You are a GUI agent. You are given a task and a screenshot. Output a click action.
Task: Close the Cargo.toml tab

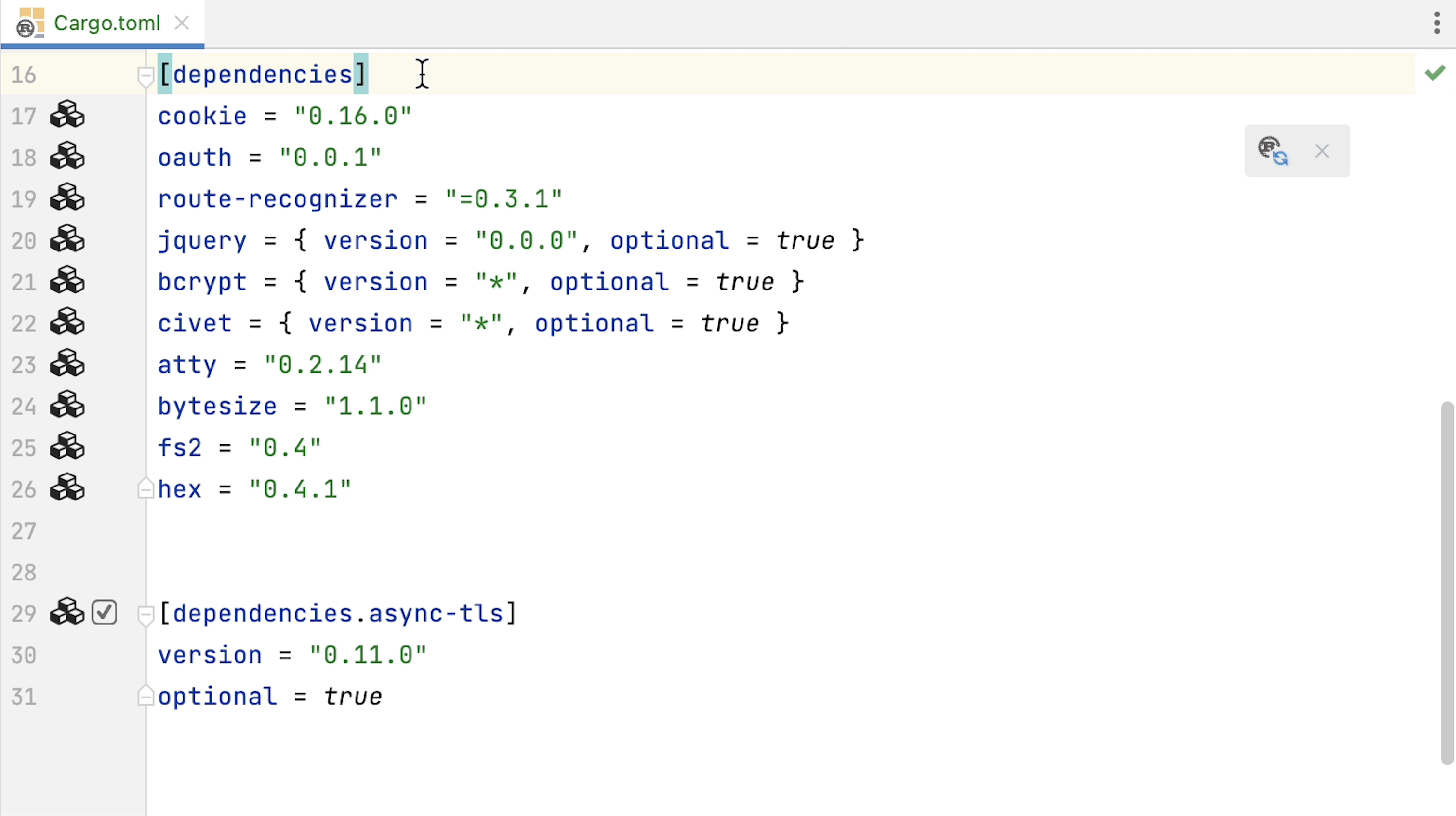(182, 23)
